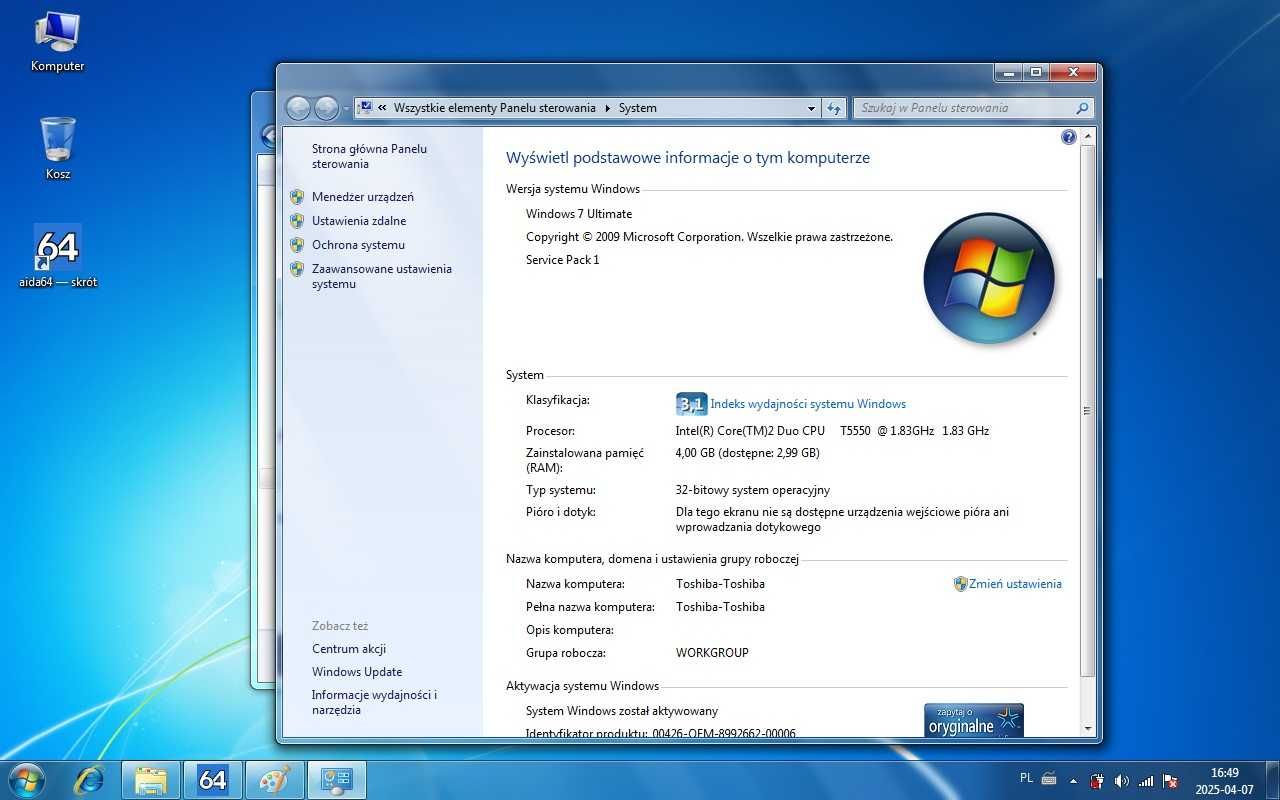
Task: Select the Control Panel taskbar button
Action: pyautogui.click(x=336, y=780)
